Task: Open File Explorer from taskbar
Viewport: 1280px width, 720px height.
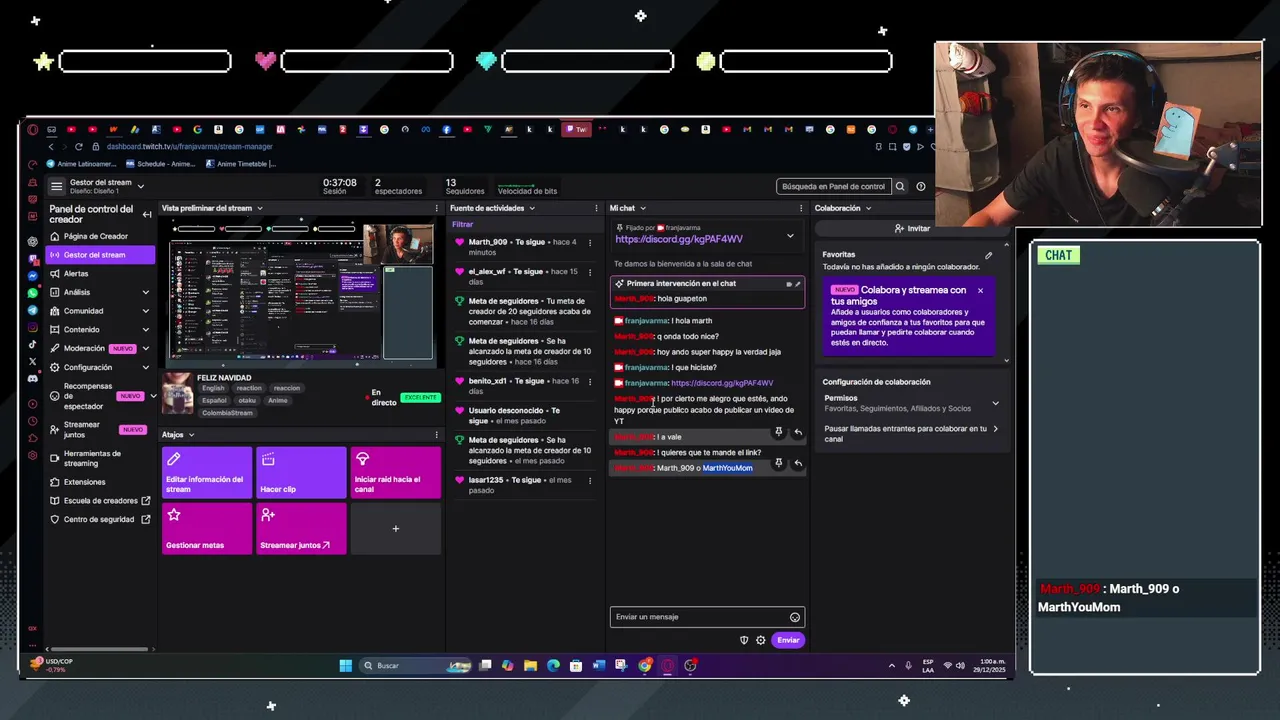Action: pyautogui.click(x=530, y=665)
